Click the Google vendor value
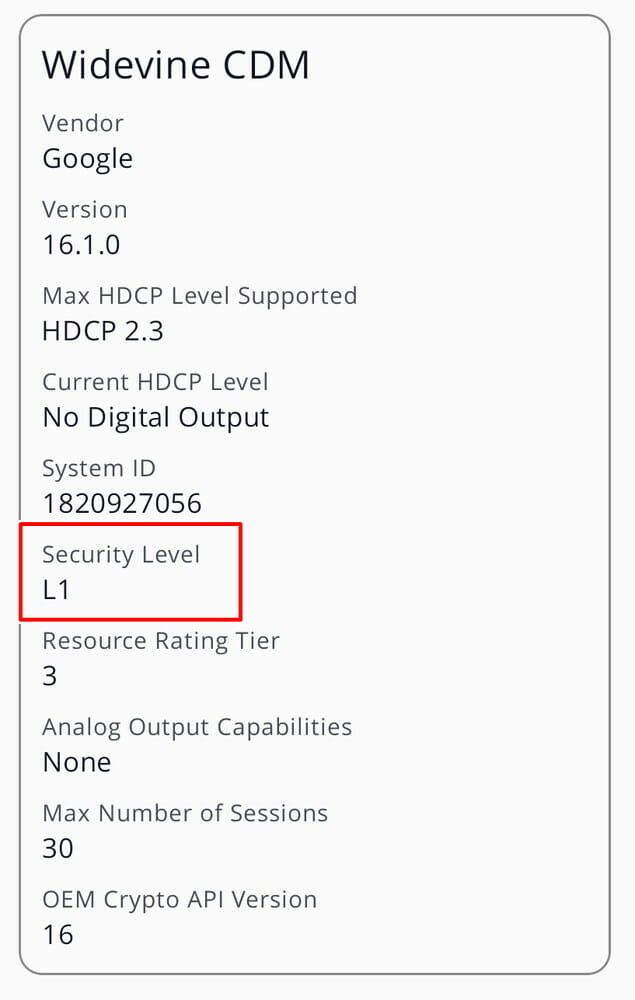This screenshot has width=635, height=1000. point(87,159)
